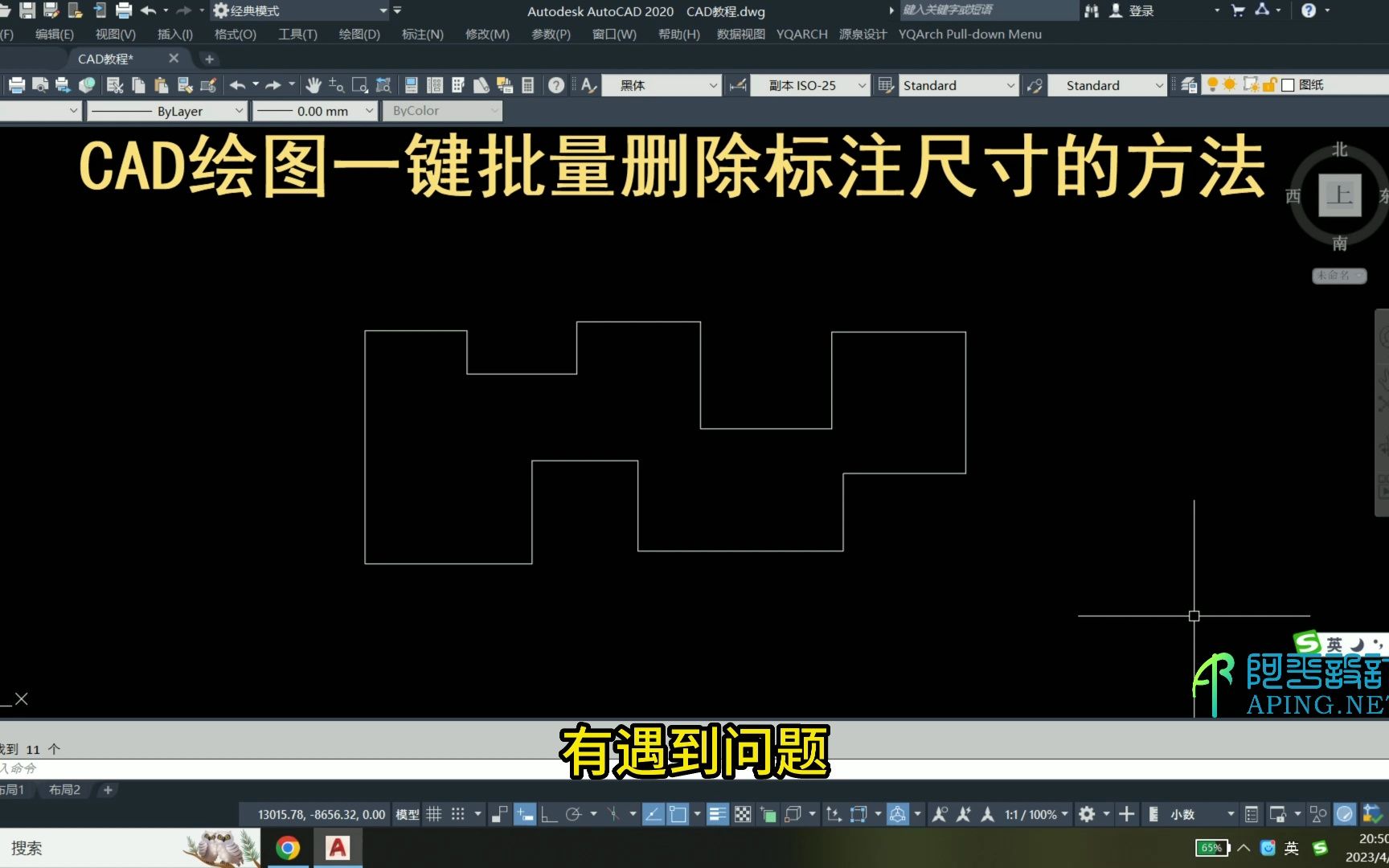
Task: Click the Zoom Realtime icon
Action: (x=337, y=85)
